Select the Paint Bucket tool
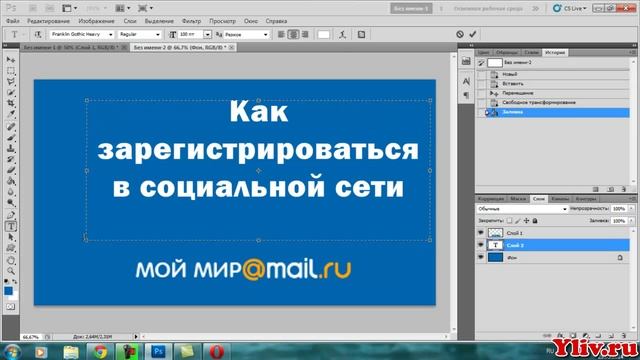Image resolution: width=640 pixels, height=360 pixels. coord(11,182)
